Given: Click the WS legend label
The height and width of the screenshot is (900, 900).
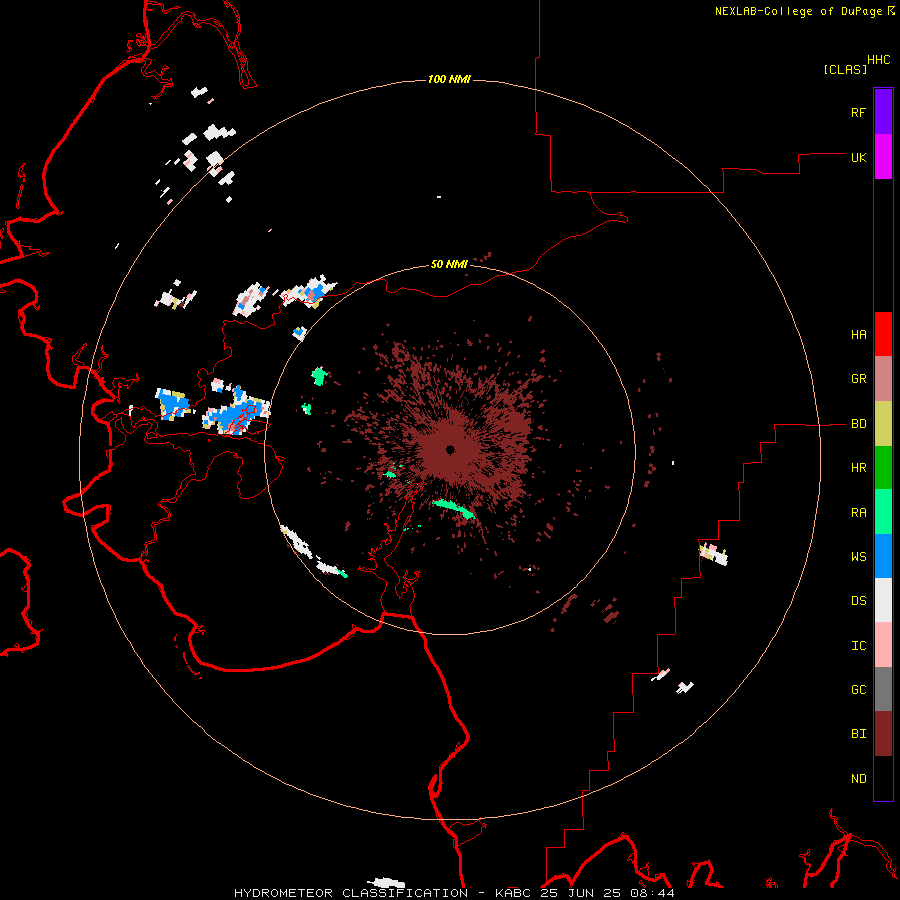Looking at the screenshot, I should (x=858, y=557).
